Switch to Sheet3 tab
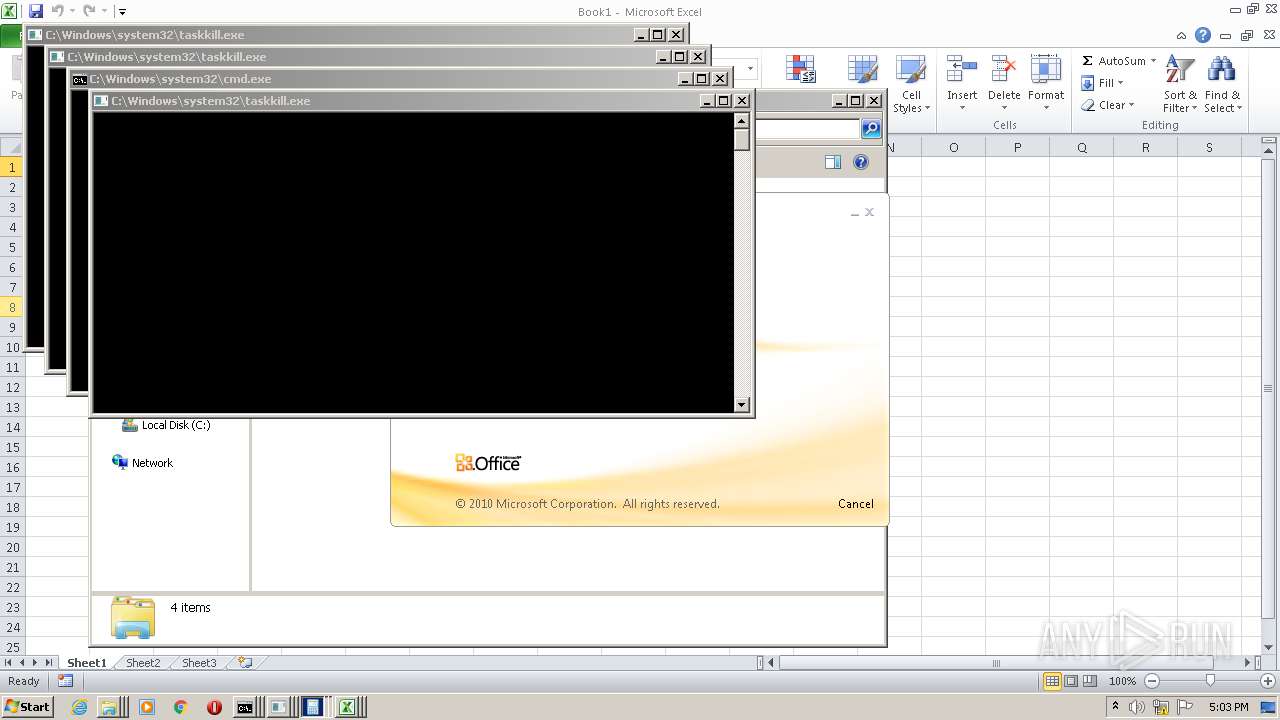The height and width of the screenshot is (720, 1280). pyautogui.click(x=198, y=663)
